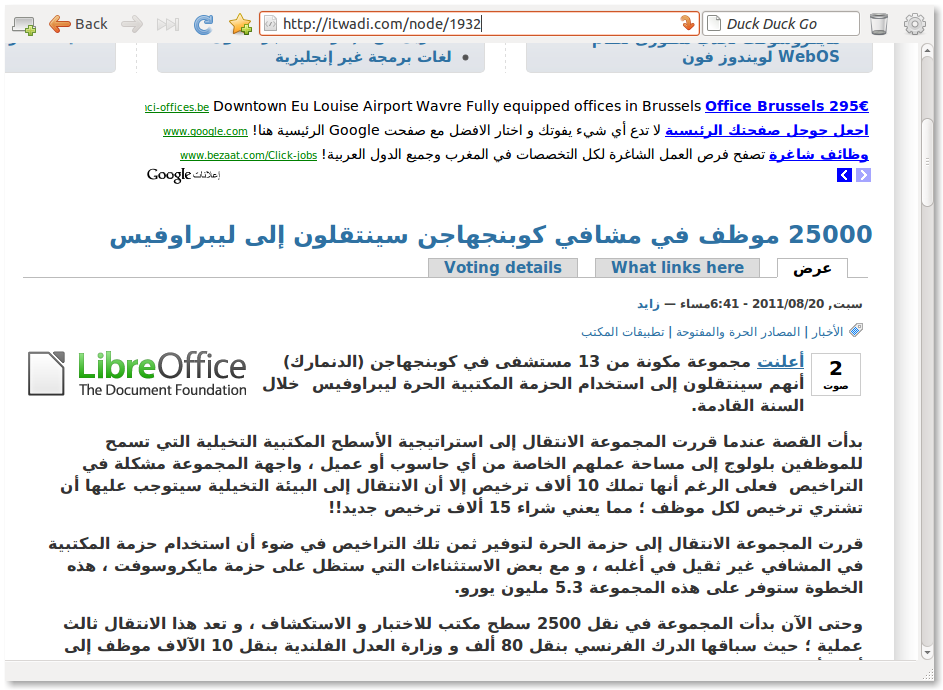Open a new tab with the add-tab icon

23,23
